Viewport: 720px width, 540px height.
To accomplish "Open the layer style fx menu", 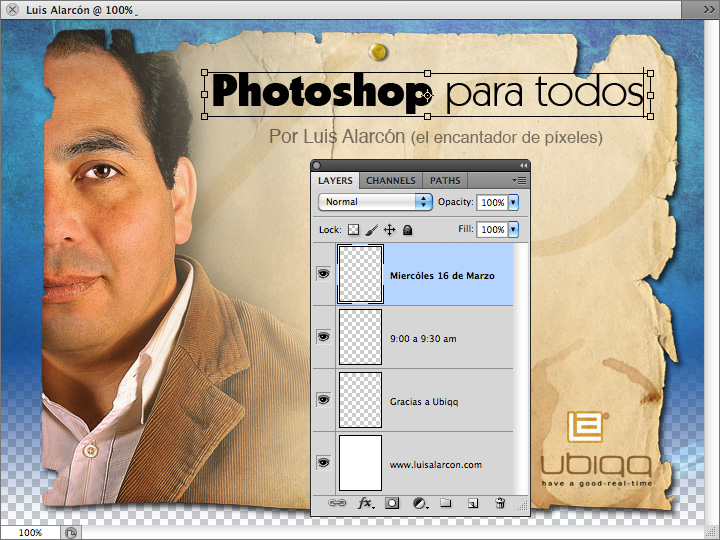I will click(x=366, y=503).
